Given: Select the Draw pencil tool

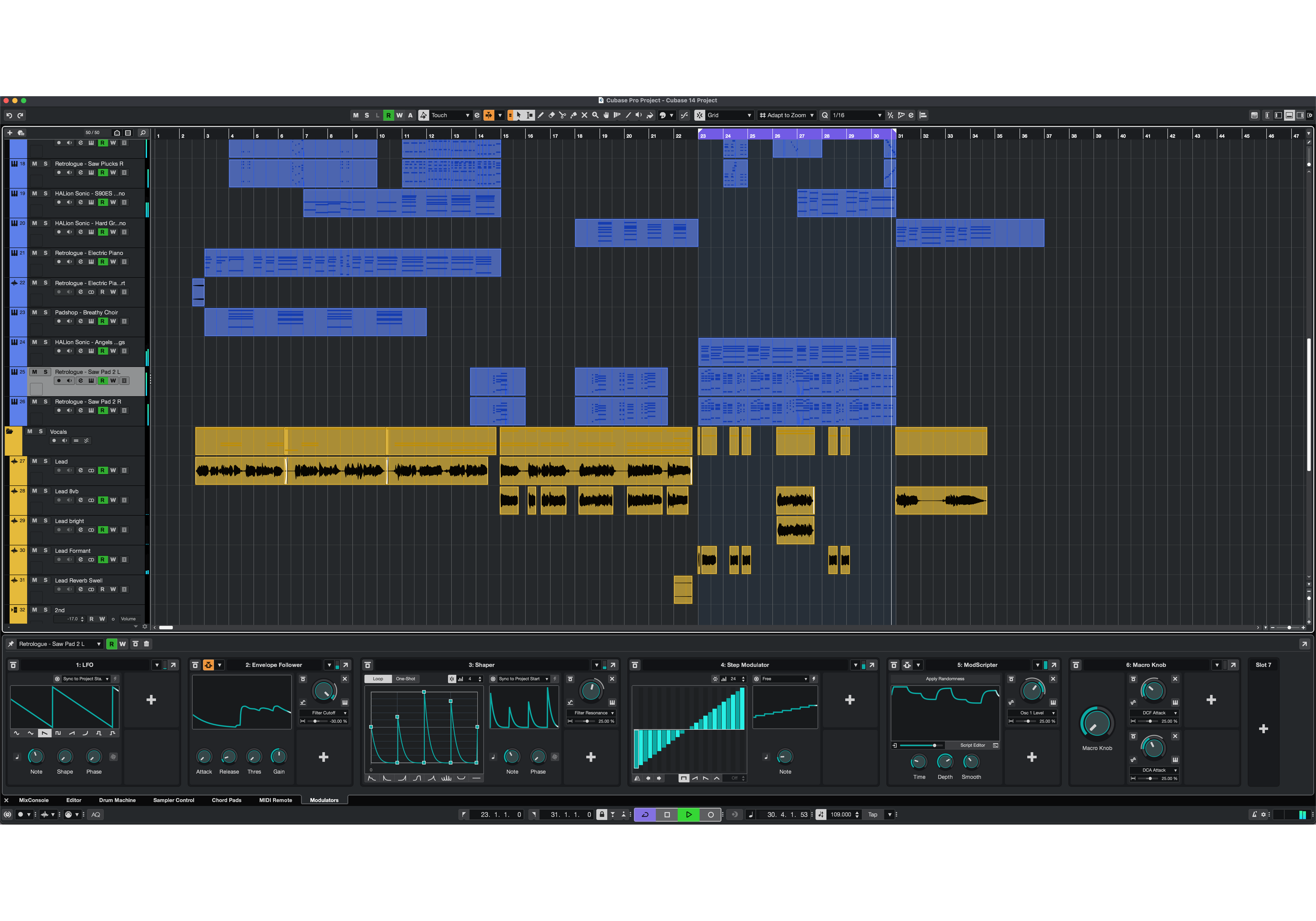Looking at the screenshot, I should pos(541,115).
